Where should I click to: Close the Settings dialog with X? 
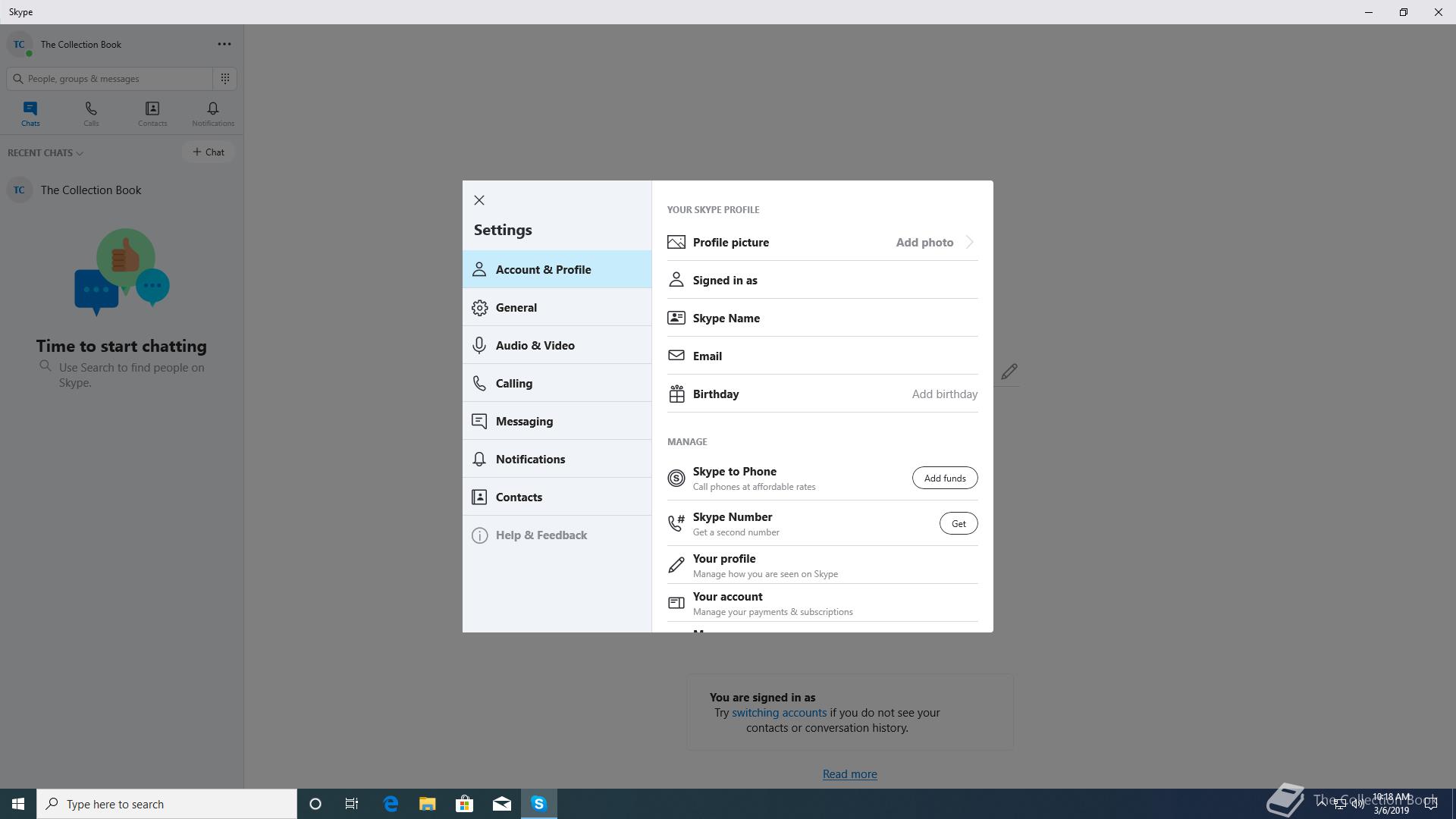479,200
